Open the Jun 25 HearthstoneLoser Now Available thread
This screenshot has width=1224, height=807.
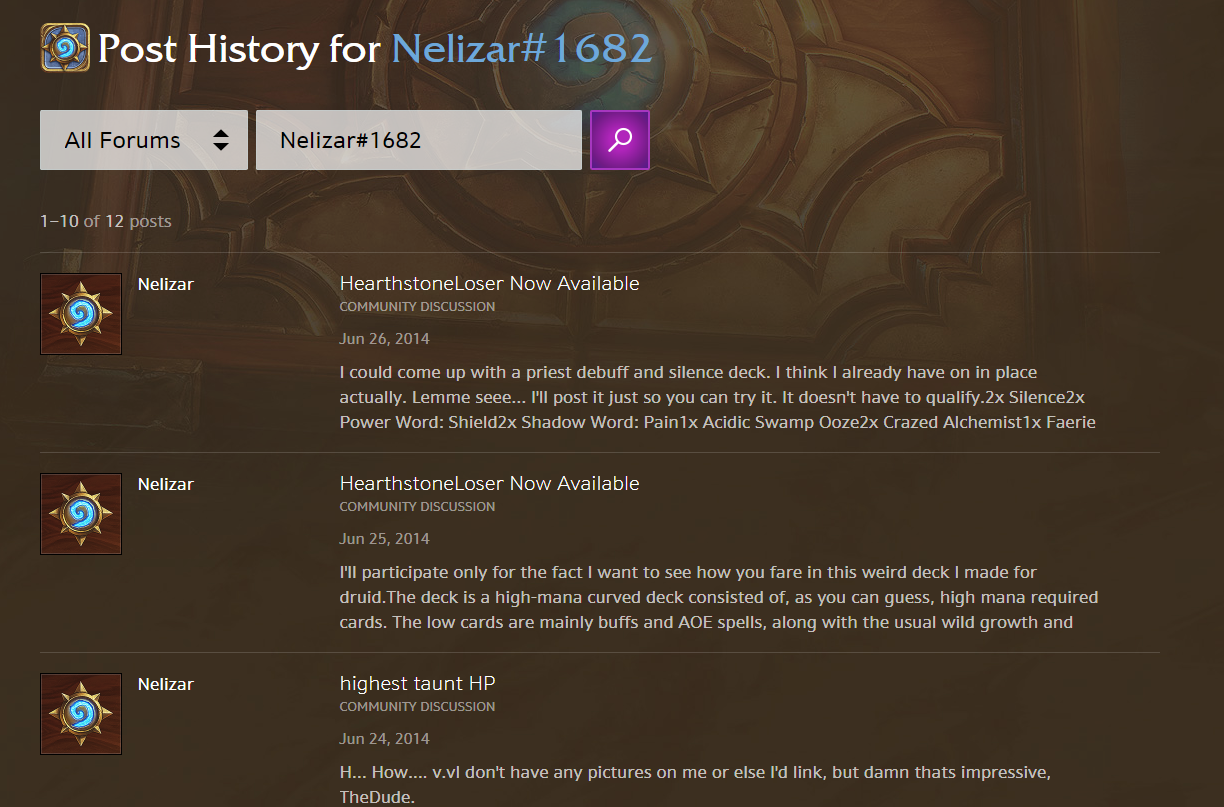489,484
